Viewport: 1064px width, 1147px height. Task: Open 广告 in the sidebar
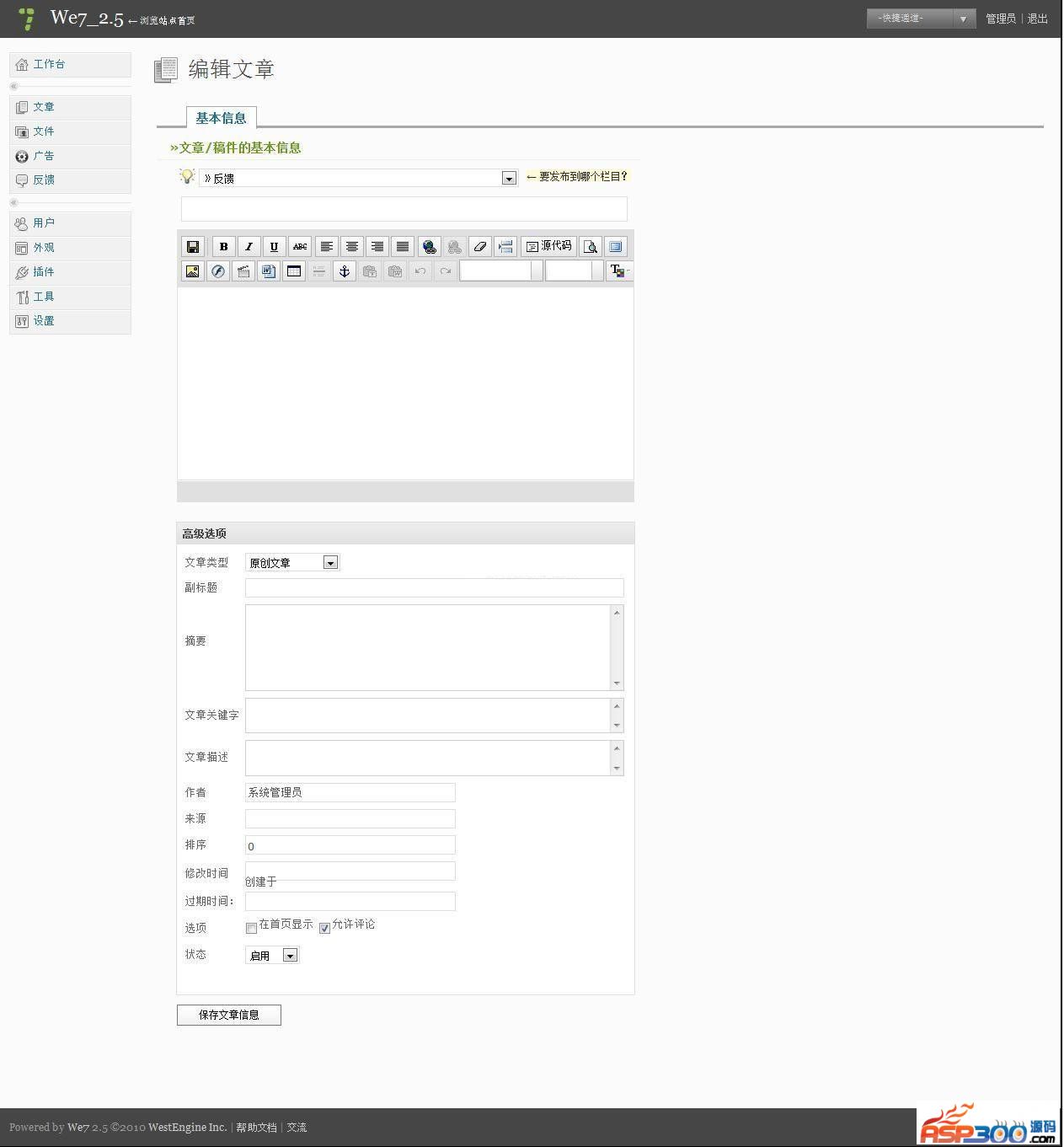pyautogui.click(x=70, y=156)
